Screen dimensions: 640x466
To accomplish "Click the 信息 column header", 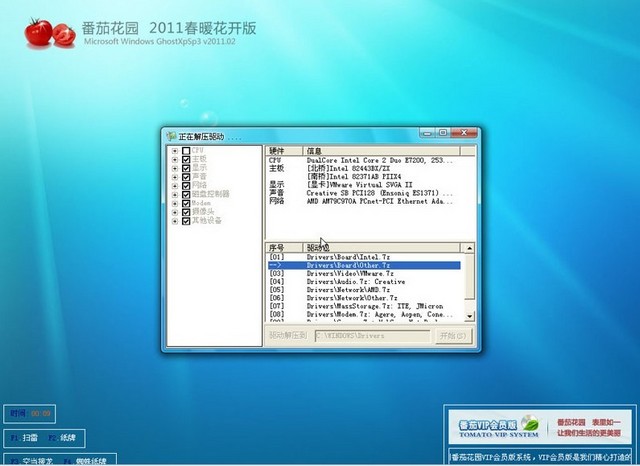I will click(381, 151).
